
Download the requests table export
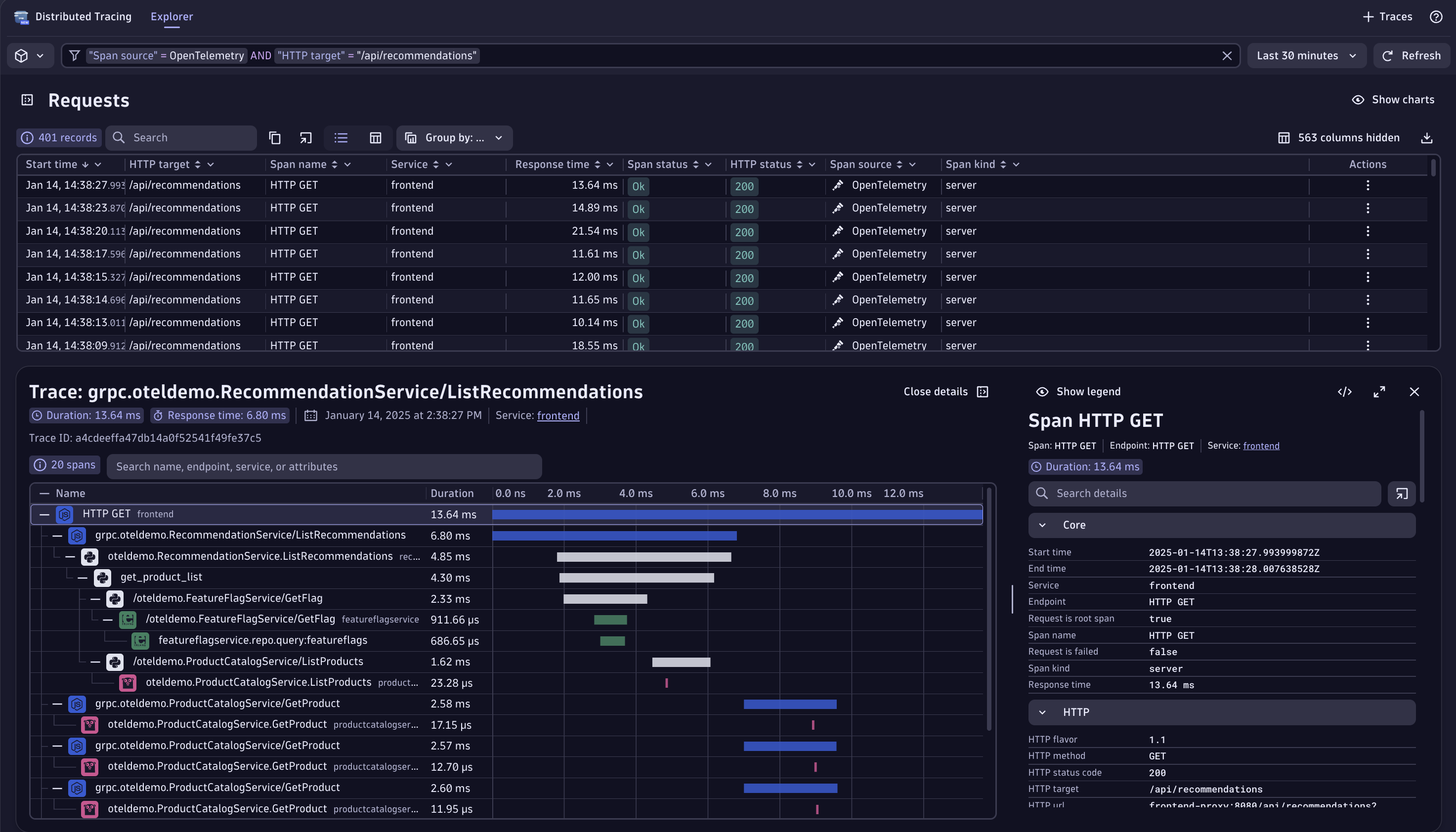[1427, 138]
